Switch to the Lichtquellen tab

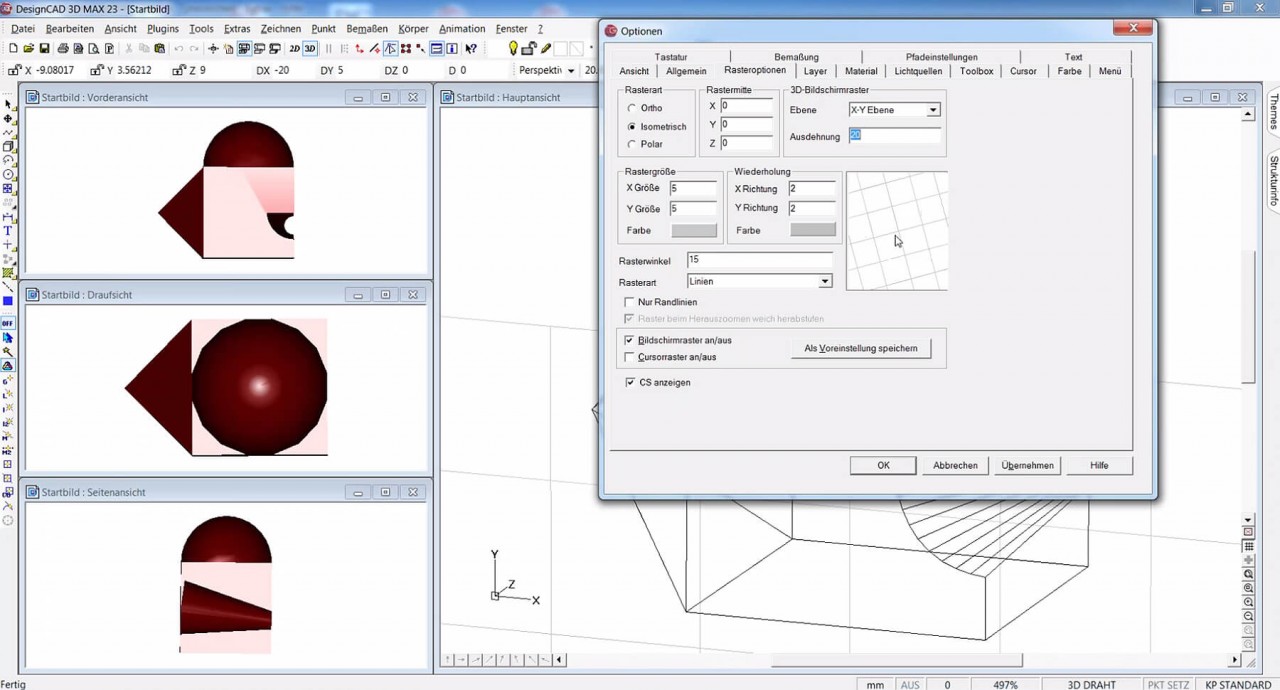tap(918, 71)
